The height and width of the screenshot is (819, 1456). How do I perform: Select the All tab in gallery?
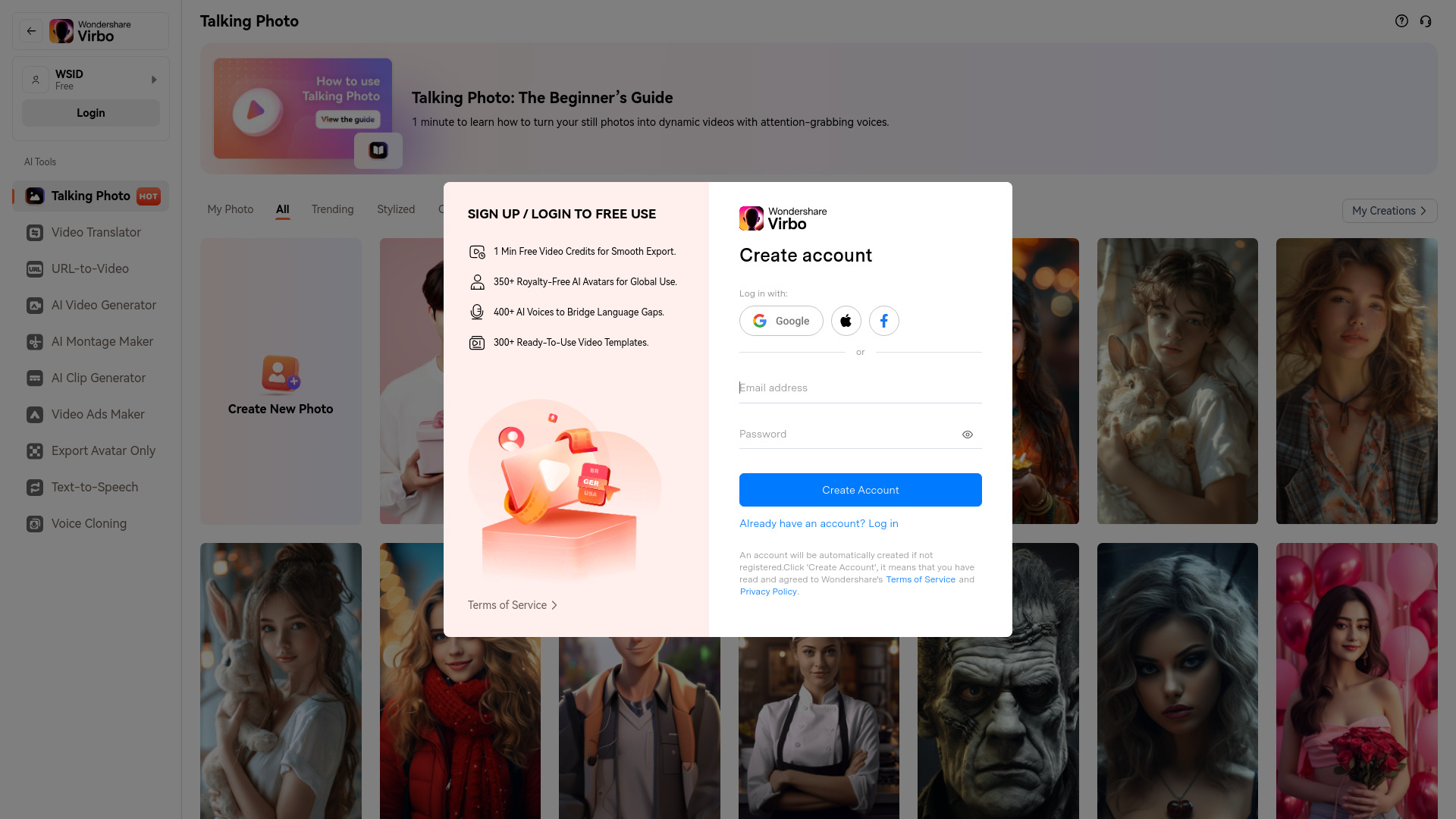(282, 209)
